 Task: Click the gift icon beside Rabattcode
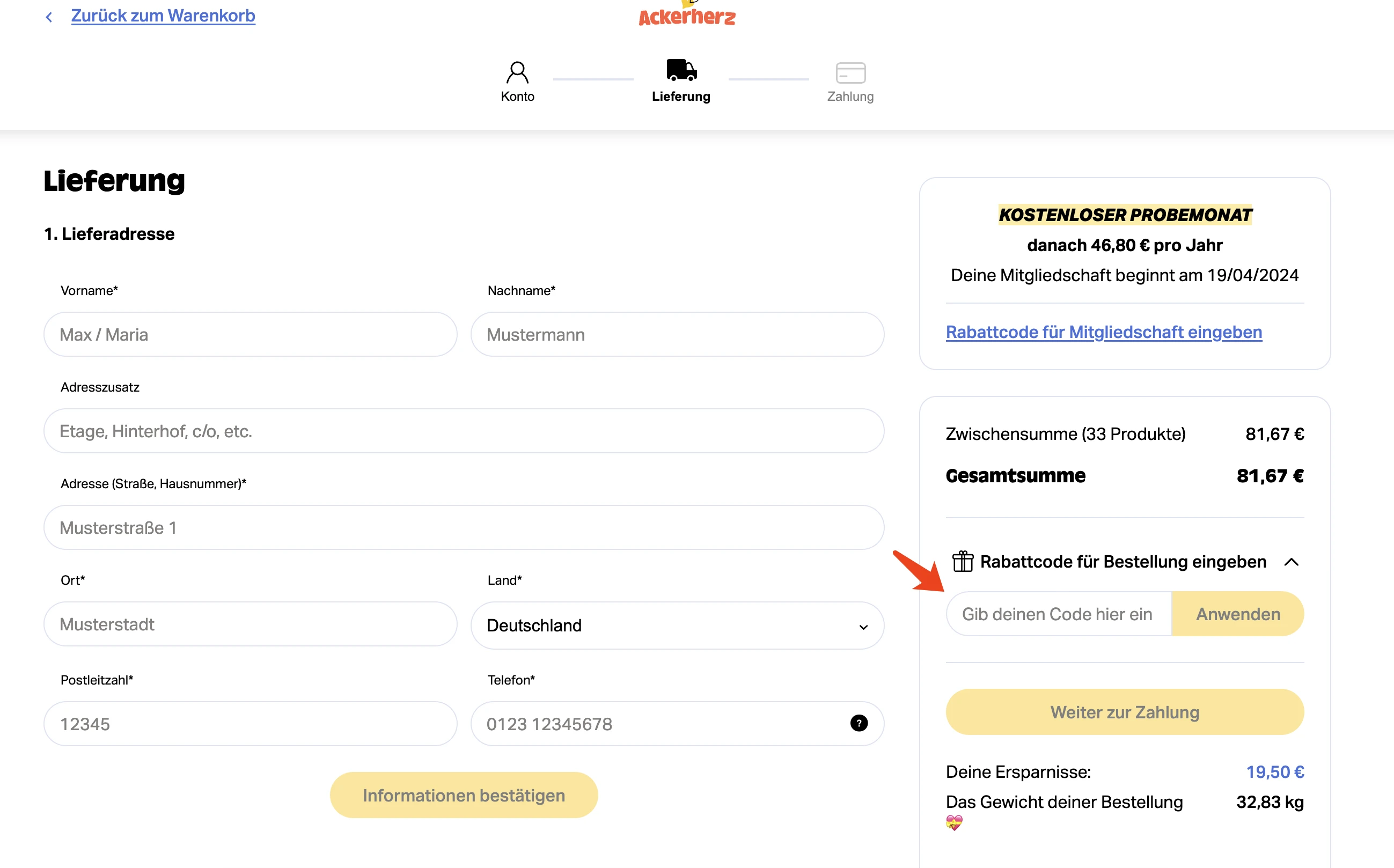coord(963,561)
